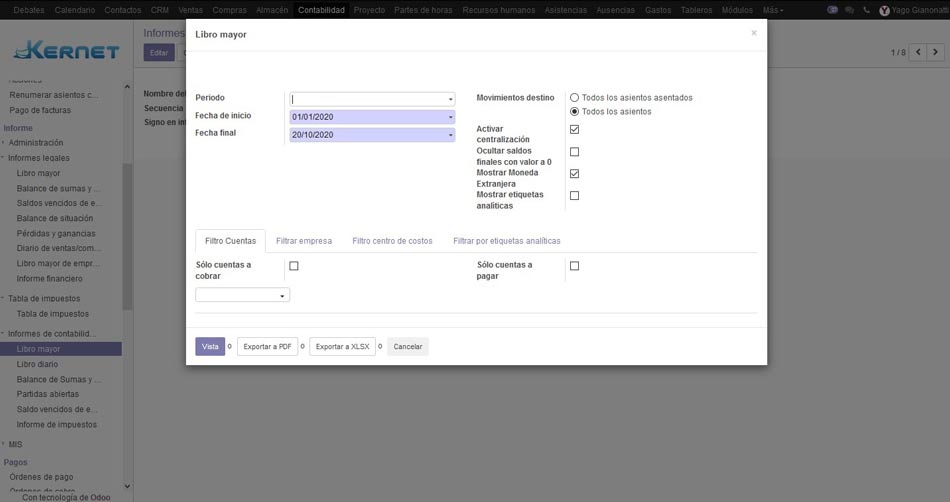Image resolution: width=950 pixels, height=502 pixels.
Task: Click Exportar a PDF button
Action: [x=267, y=347]
